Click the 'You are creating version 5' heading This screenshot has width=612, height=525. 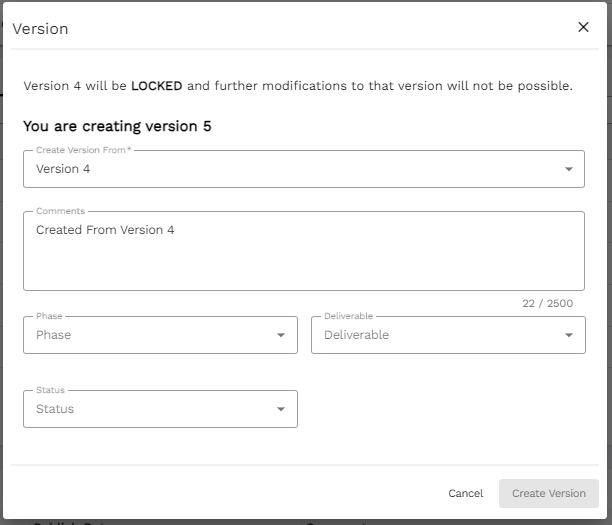pyautogui.click(x=117, y=126)
